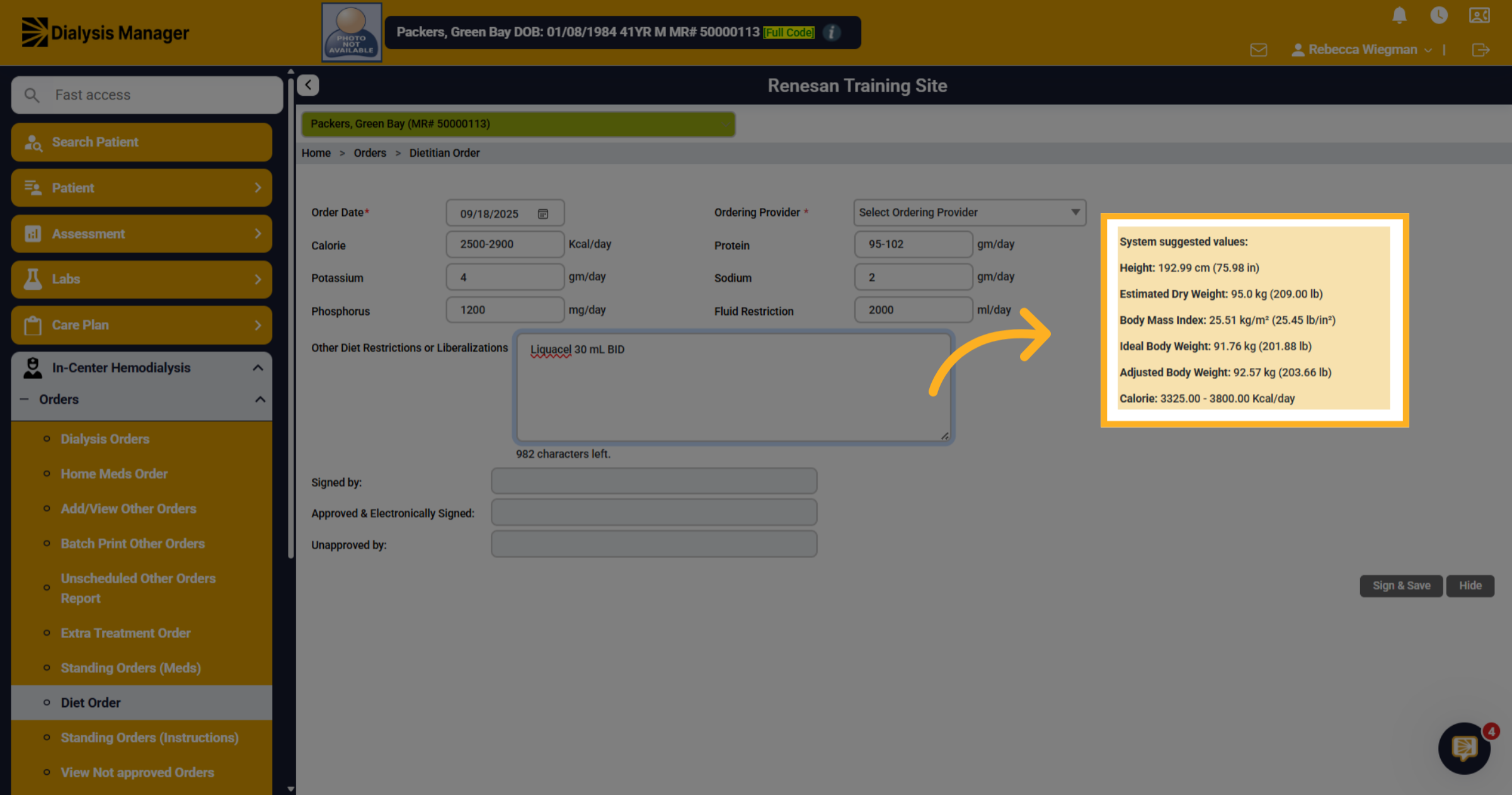Click the Dialysis Manager logo

pyautogui.click(x=105, y=32)
